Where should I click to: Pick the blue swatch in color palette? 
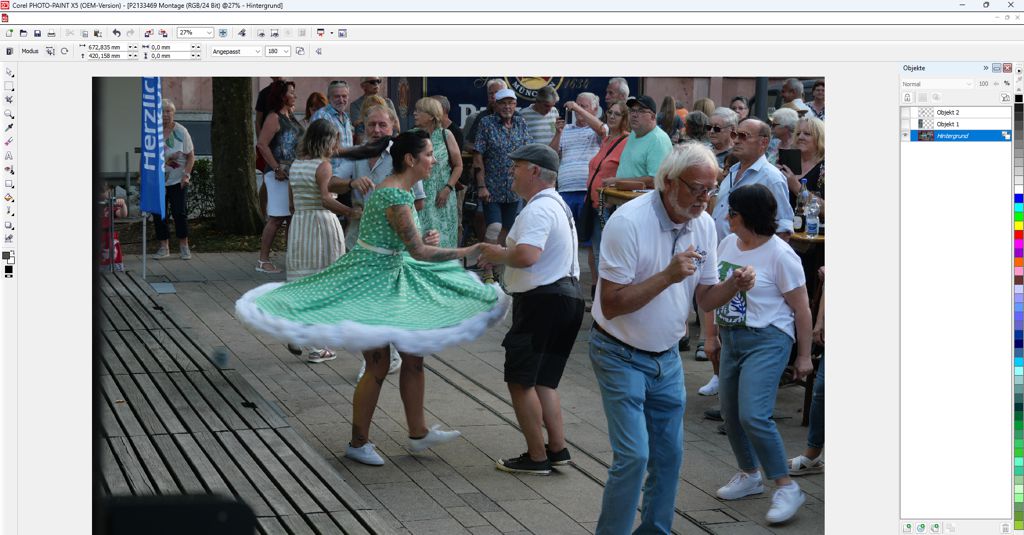click(x=1019, y=199)
